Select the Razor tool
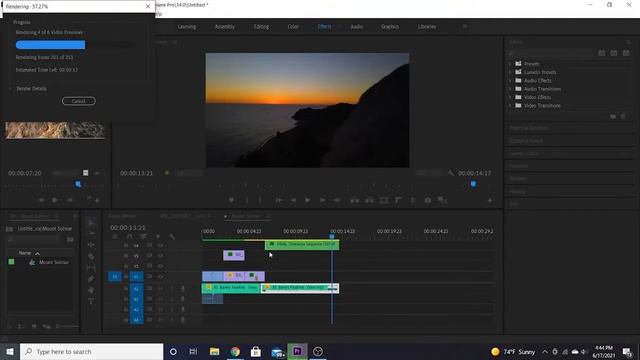The height and width of the screenshot is (360, 640). tap(91, 256)
